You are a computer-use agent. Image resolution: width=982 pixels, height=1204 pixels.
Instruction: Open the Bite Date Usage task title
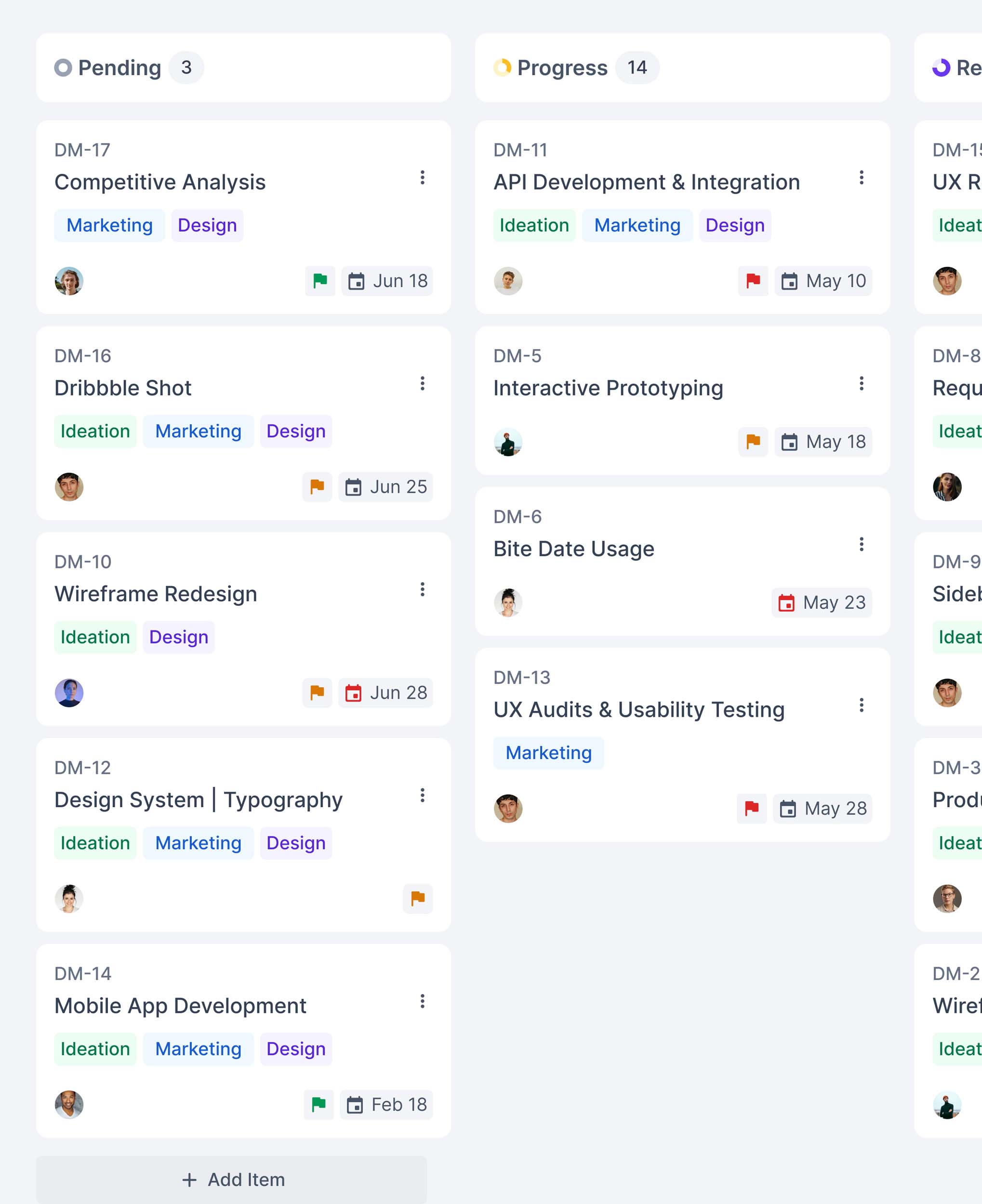(573, 549)
